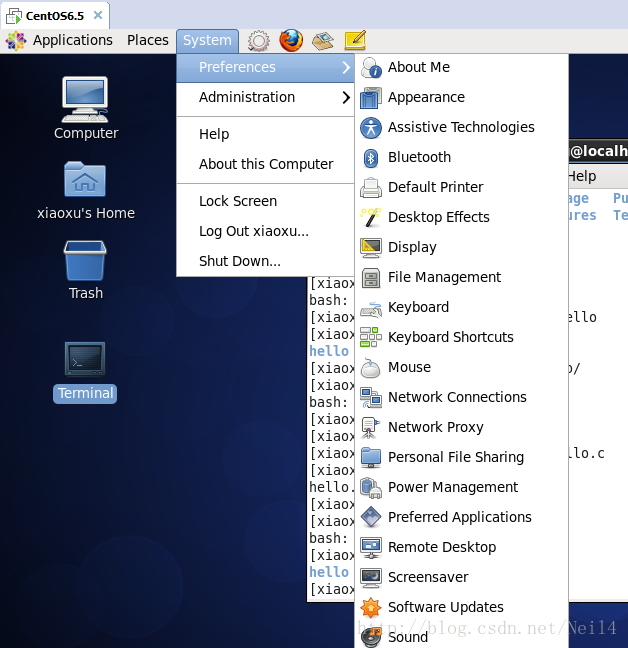Click the Power Management label

453,488
